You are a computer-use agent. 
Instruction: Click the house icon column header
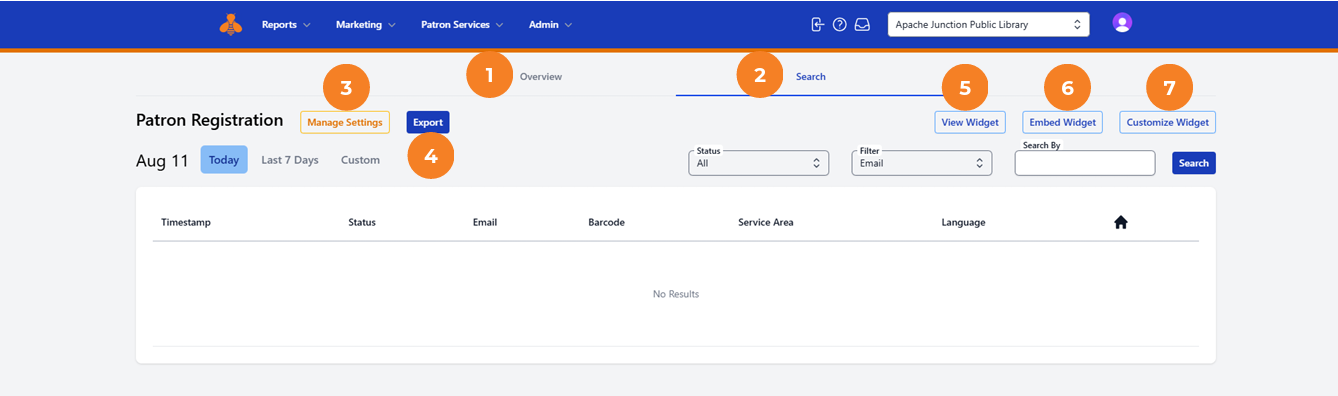(x=1121, y=222)
